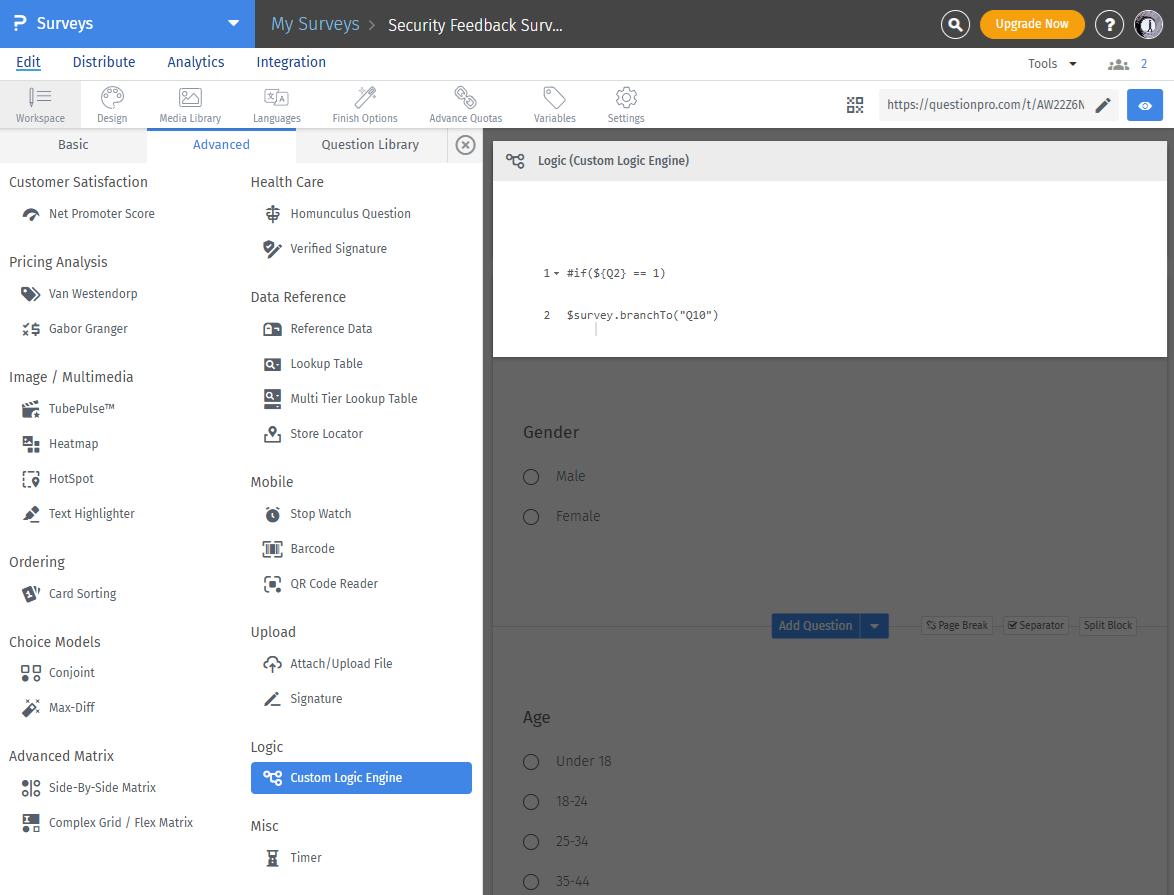Open the Tools dropdown menu
Image resolution: width=1174 pixels, height=895 pixels.
pos(1052,63)
